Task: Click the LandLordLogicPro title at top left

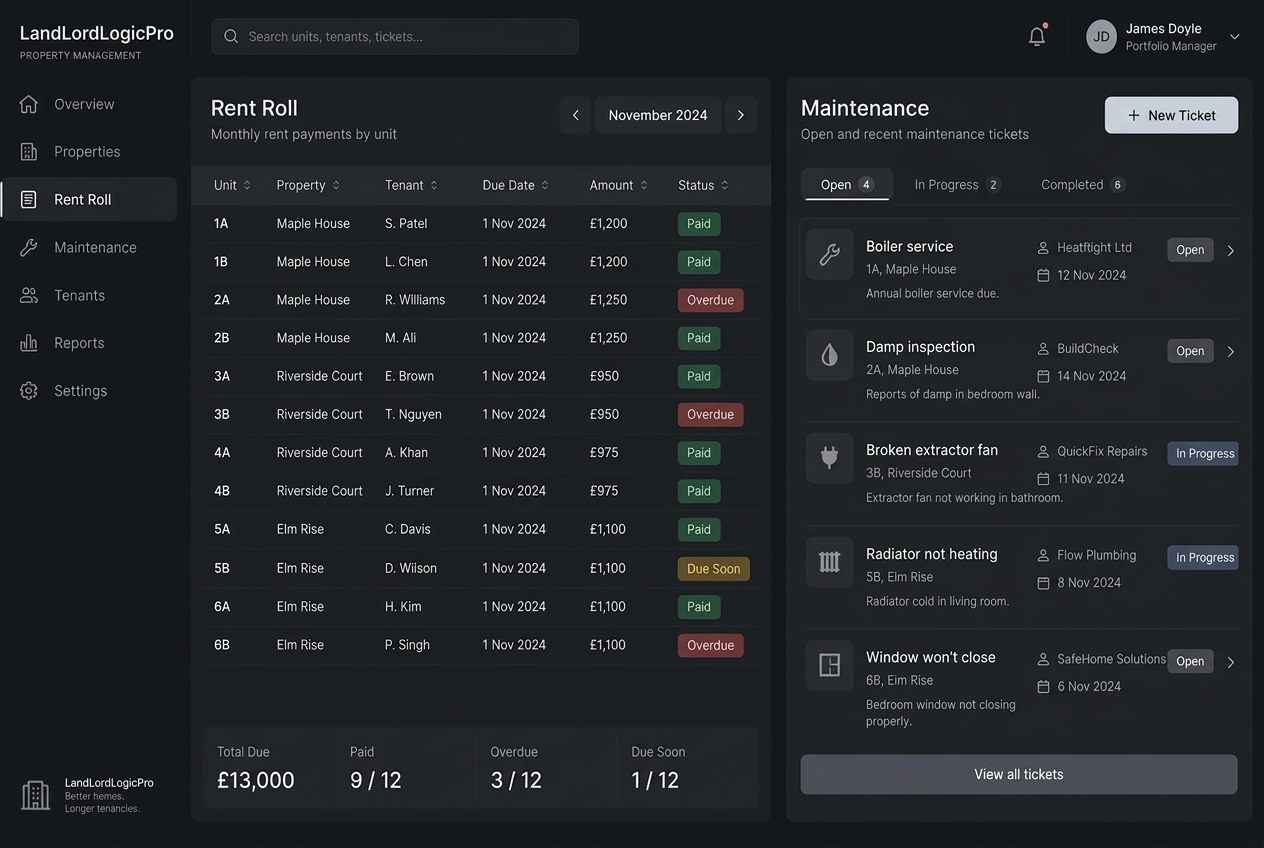Action: [x=97, y=33]
